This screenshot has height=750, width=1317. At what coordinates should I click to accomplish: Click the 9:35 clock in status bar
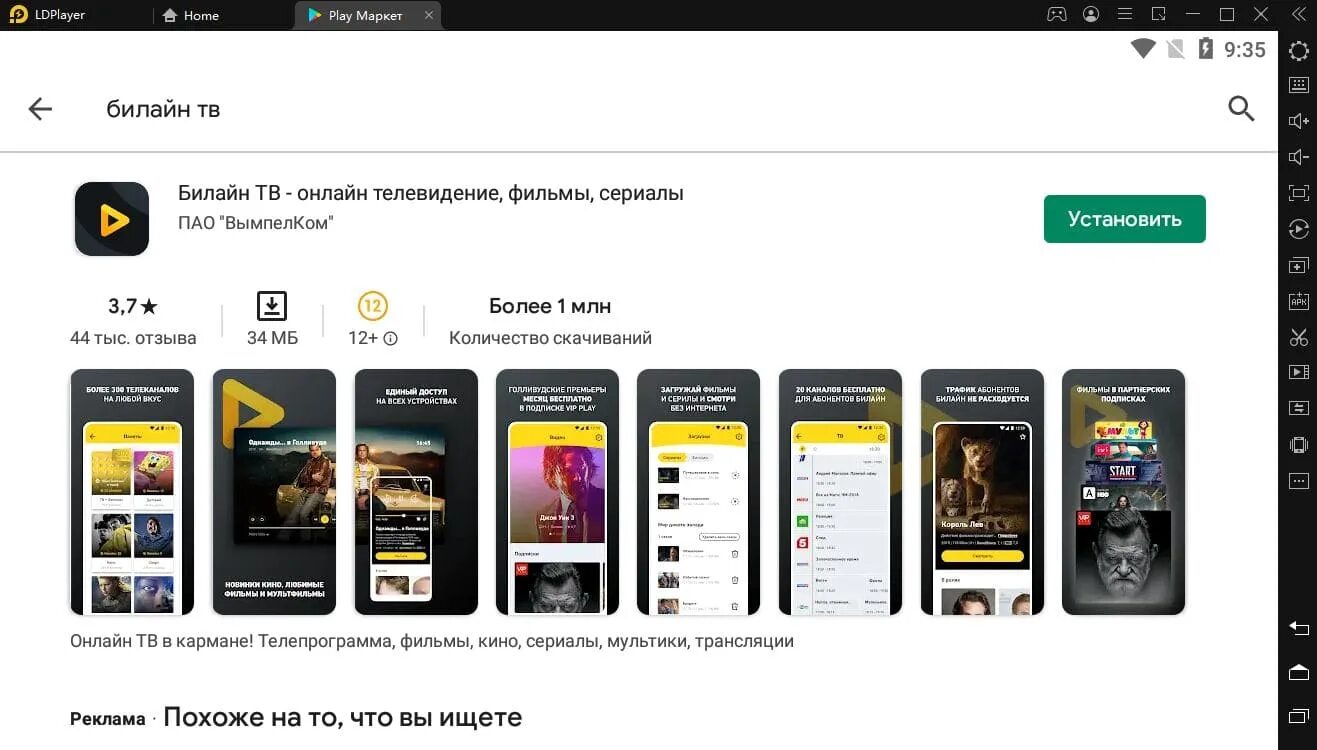(x=1245, y=50)
